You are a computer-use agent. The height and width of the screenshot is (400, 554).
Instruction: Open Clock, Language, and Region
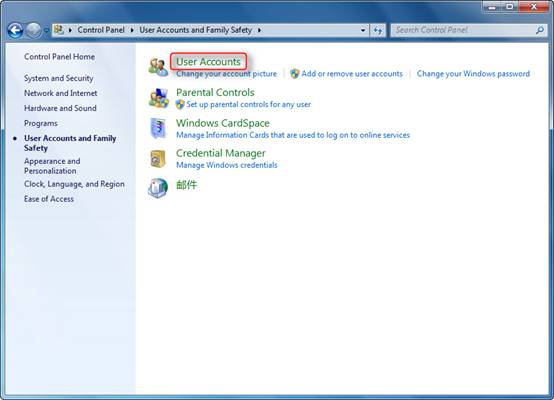tap(74, 184)
